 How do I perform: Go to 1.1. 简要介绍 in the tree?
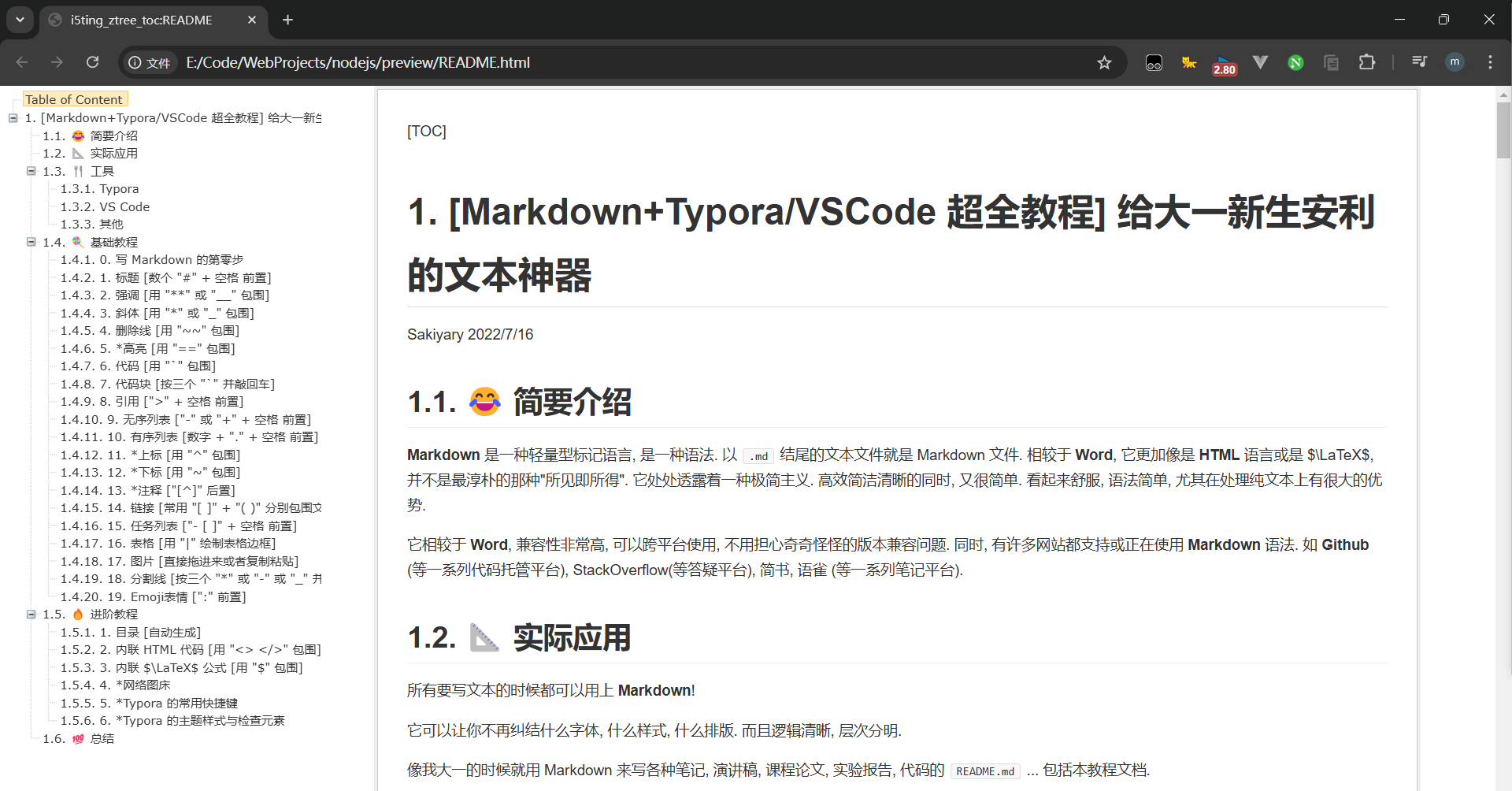90,136
